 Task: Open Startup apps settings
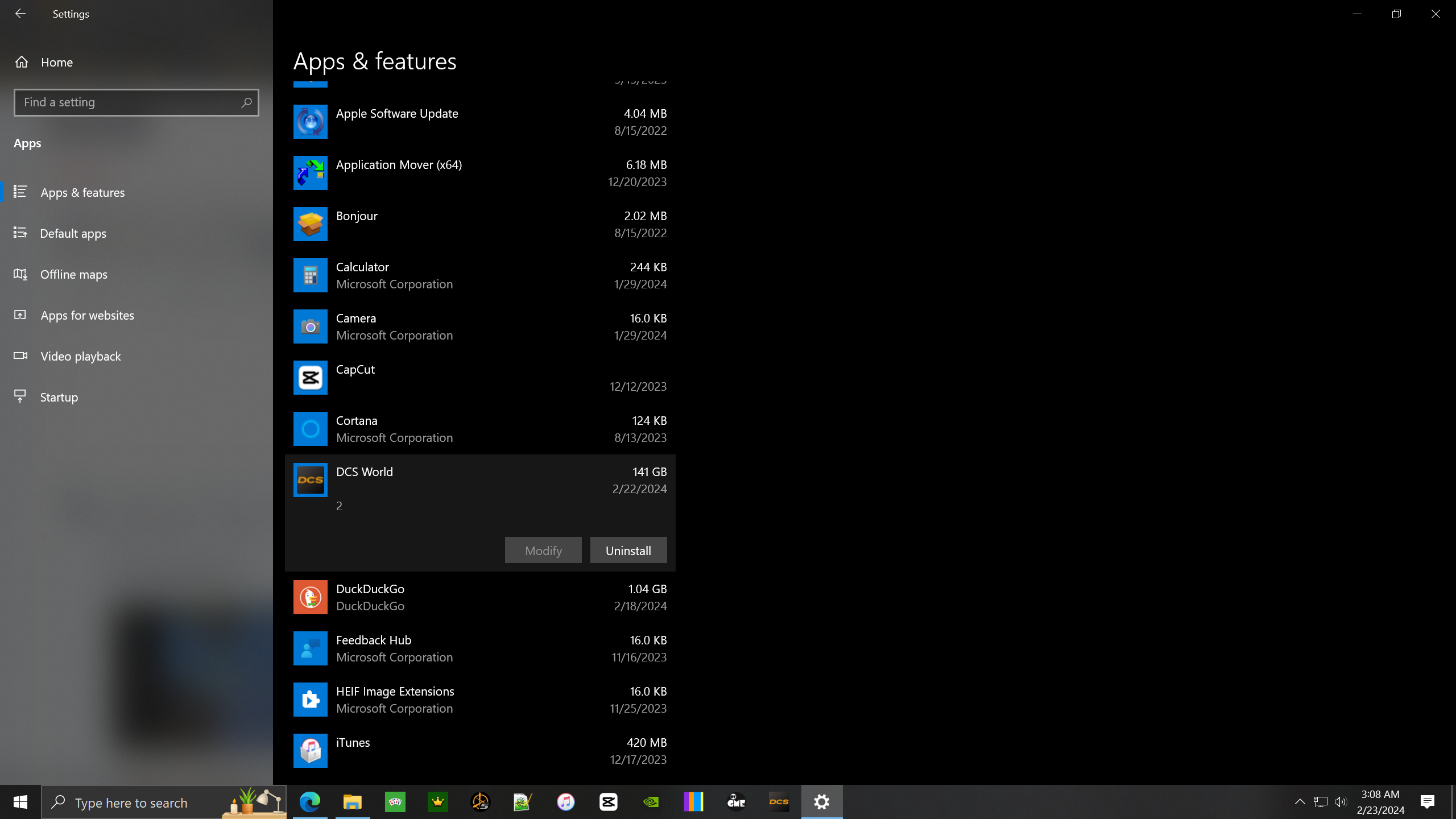point(136,397)
